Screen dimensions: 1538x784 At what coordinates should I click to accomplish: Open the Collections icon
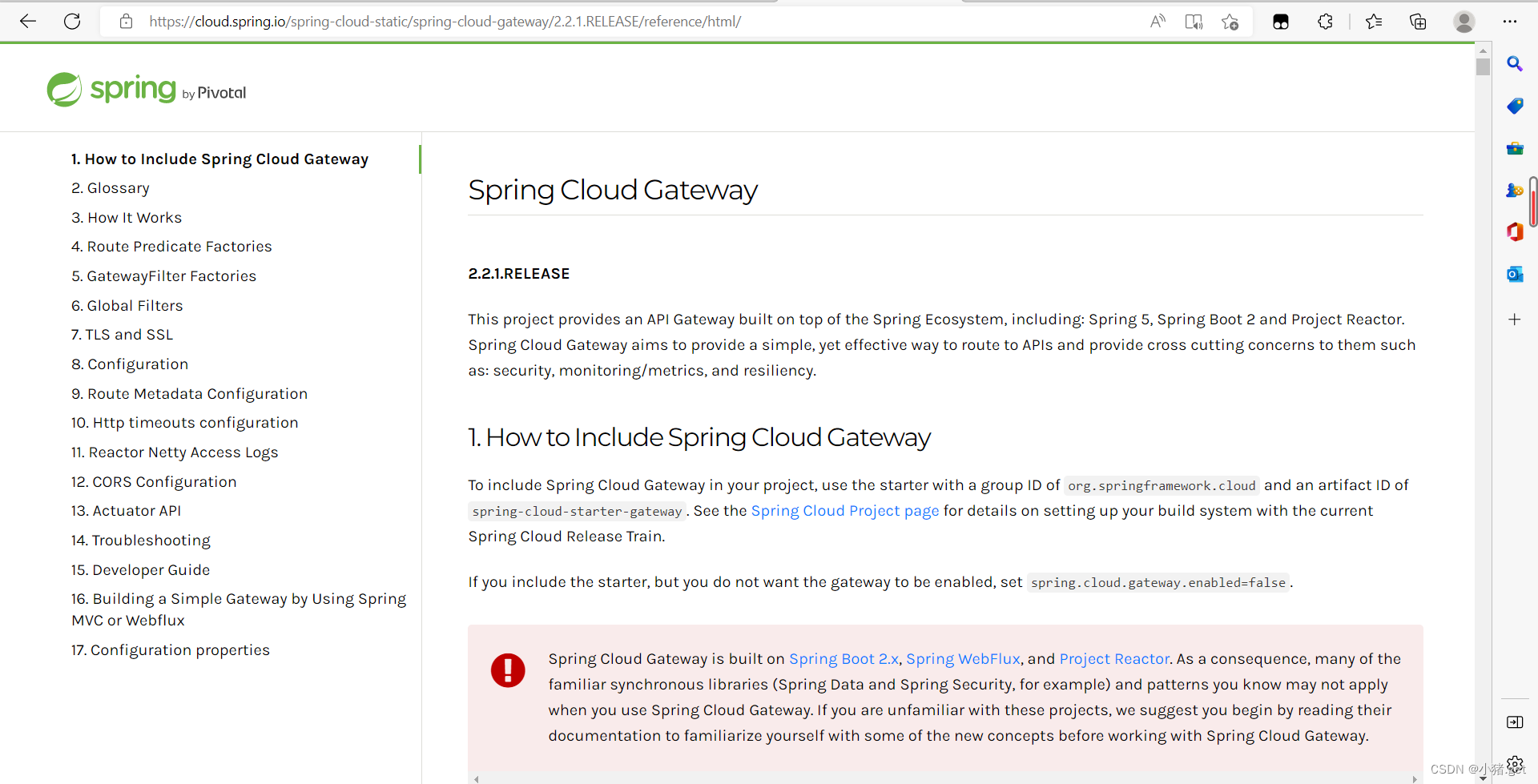tap(1418, 22)
